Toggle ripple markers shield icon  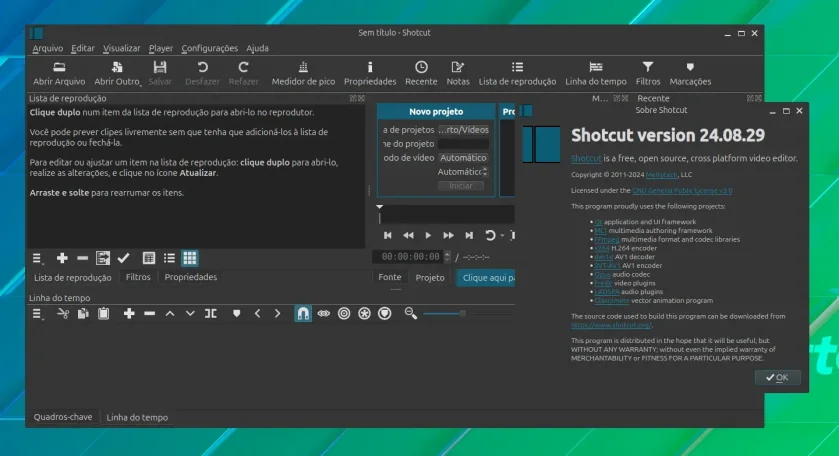pos(385,313)
